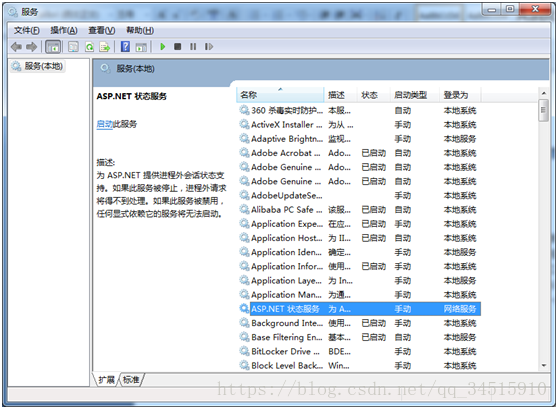The width and height of the screenshot is (558, 409).
Task: Click 360 杀毒实时防护 service name
Action: coord(287,110)
